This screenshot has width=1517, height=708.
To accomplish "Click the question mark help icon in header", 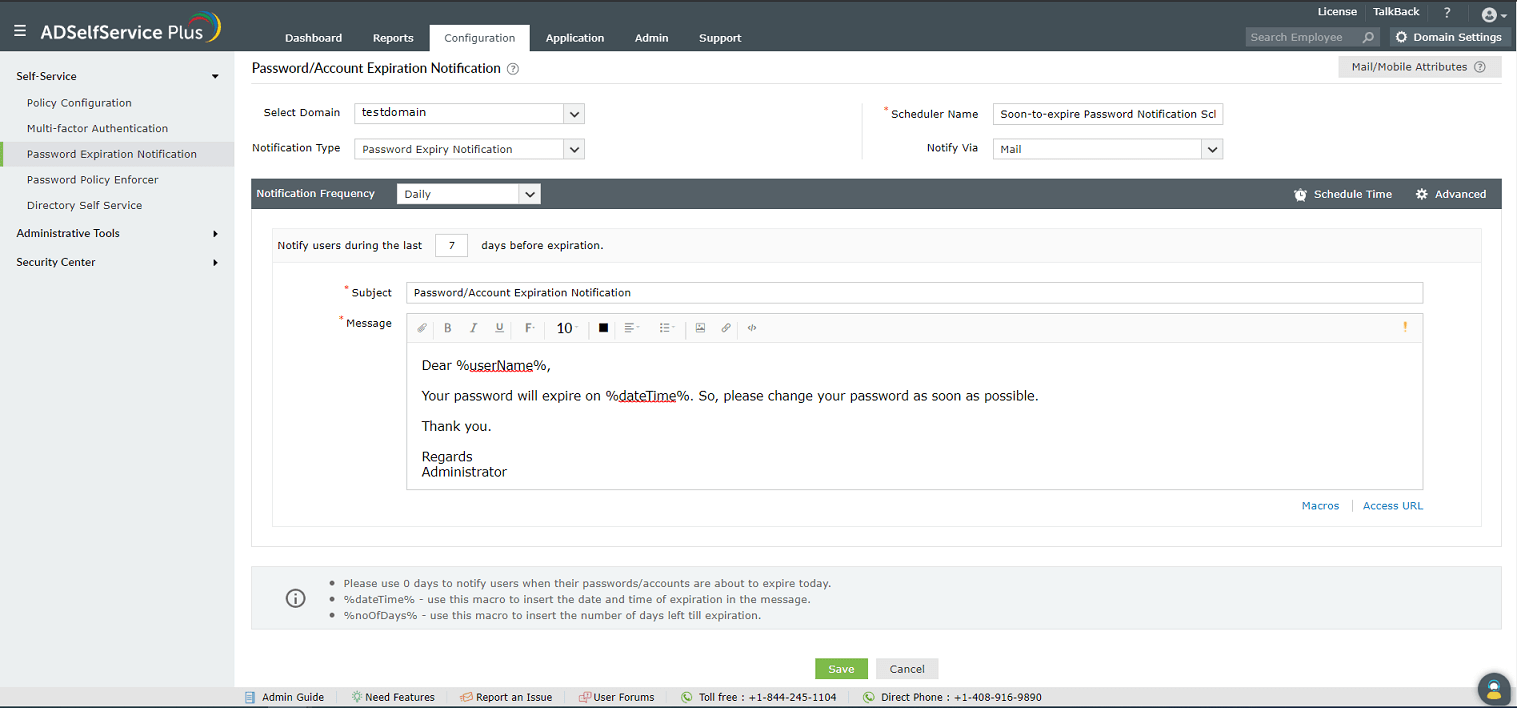I will tap(1446, 13).
